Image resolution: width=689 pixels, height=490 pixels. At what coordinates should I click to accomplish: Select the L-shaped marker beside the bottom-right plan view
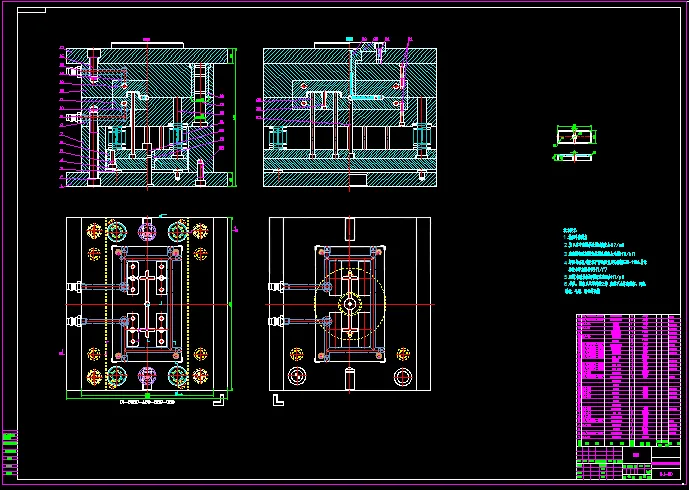[x=278, y=400]
